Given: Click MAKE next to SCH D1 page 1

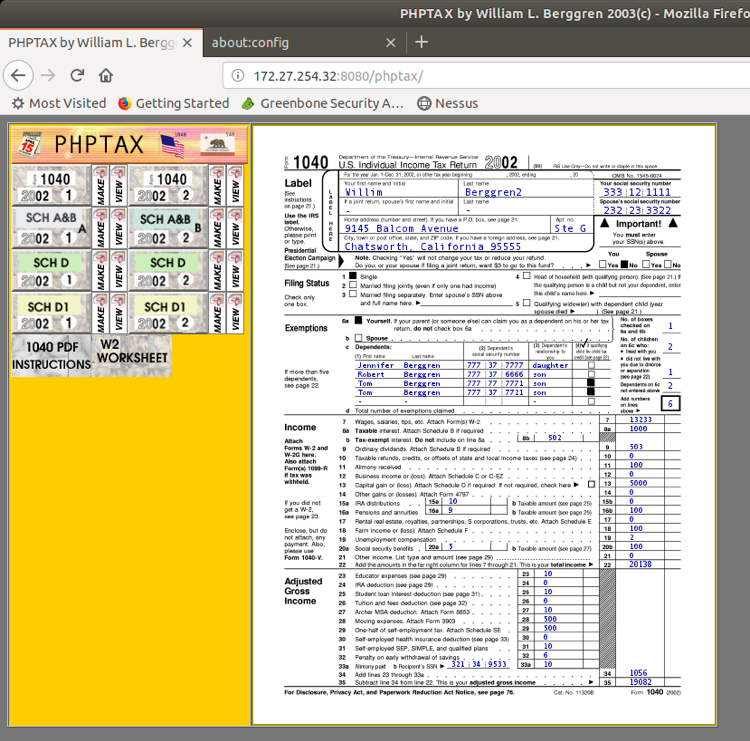Looking at the screenshot, I should (x=100, y=313).
